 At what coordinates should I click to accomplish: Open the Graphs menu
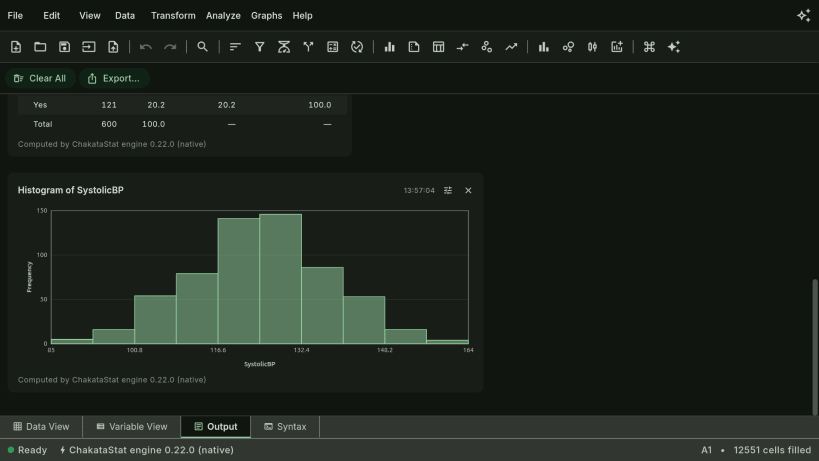pos(266,16)
